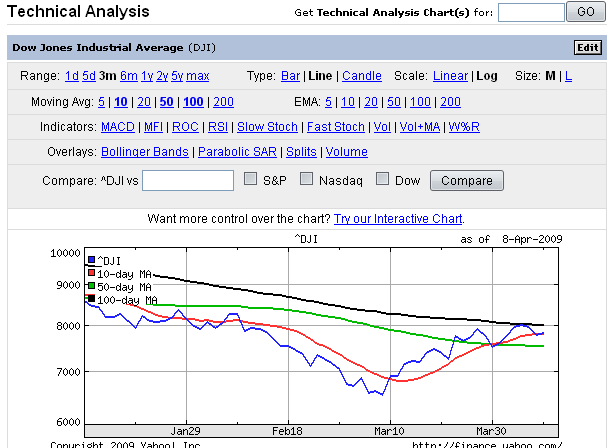Show the MFI indicator

point(153,127)
